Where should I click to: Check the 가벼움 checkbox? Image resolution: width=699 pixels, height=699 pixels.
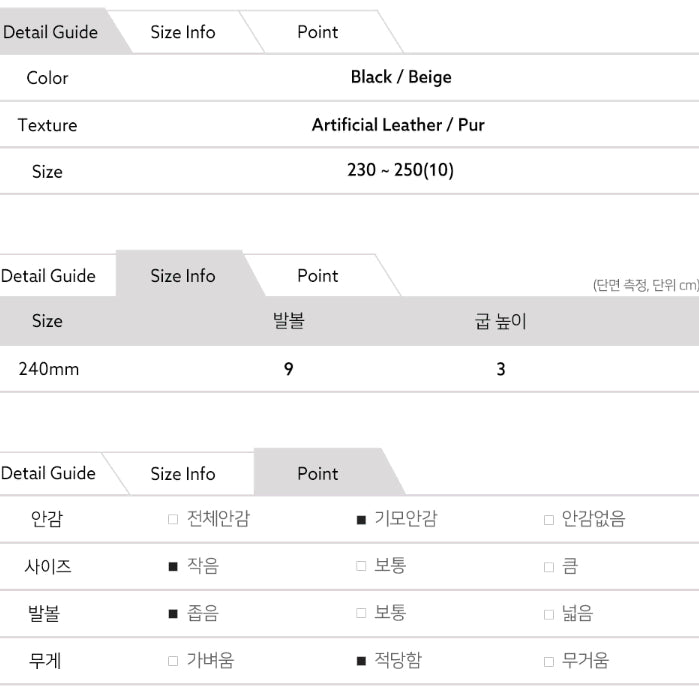point(173,661)
